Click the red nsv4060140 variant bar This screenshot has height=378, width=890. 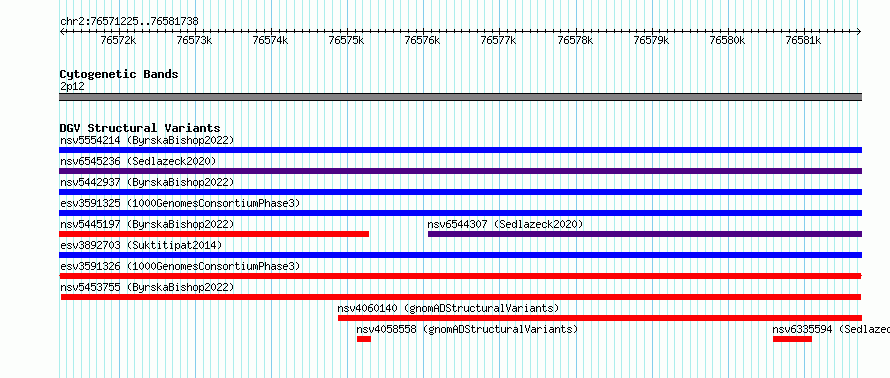600,318
